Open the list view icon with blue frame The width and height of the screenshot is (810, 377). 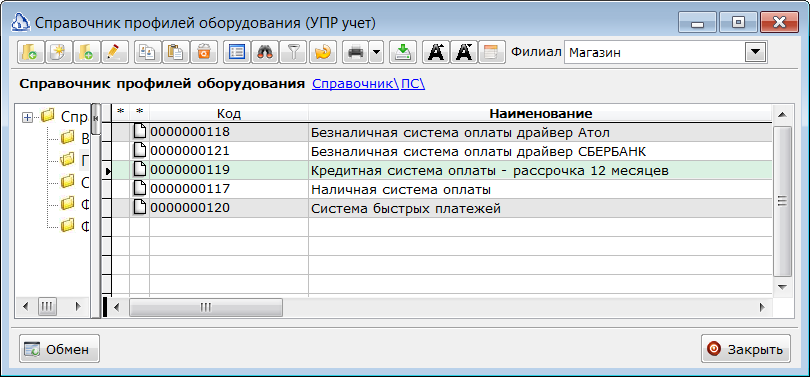(x=237, y=52)
